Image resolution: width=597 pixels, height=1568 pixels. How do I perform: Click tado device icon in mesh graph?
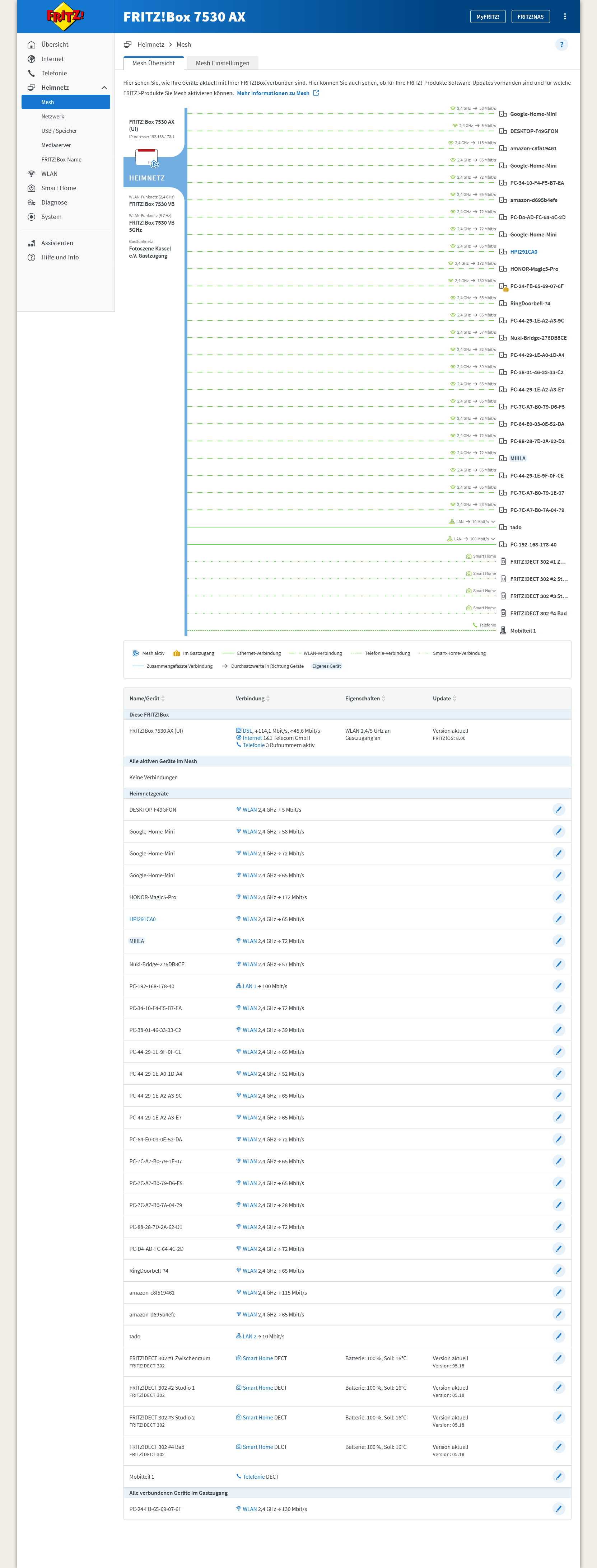click(x=503, y=528)
